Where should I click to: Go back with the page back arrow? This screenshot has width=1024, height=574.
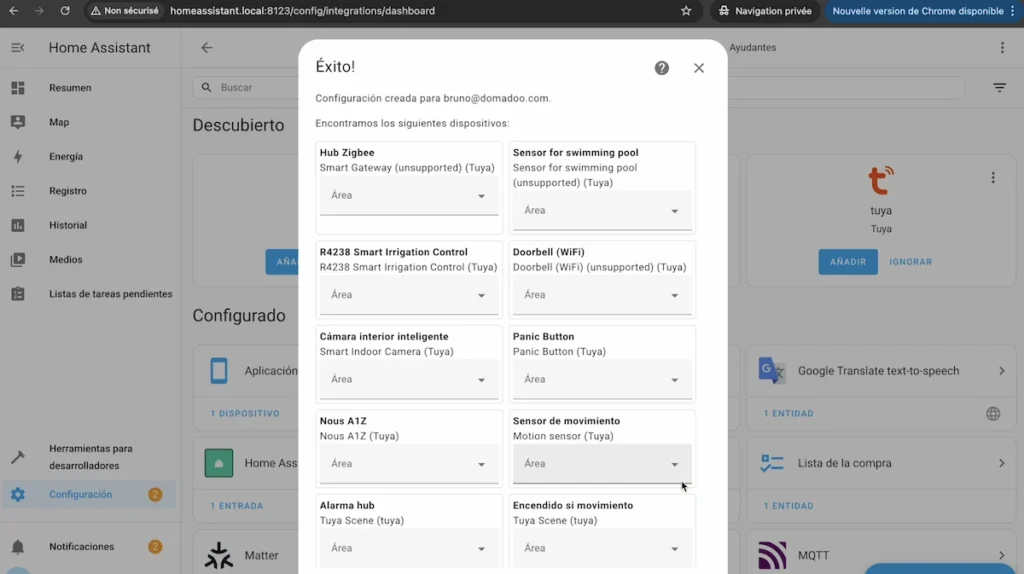(207, 48)
